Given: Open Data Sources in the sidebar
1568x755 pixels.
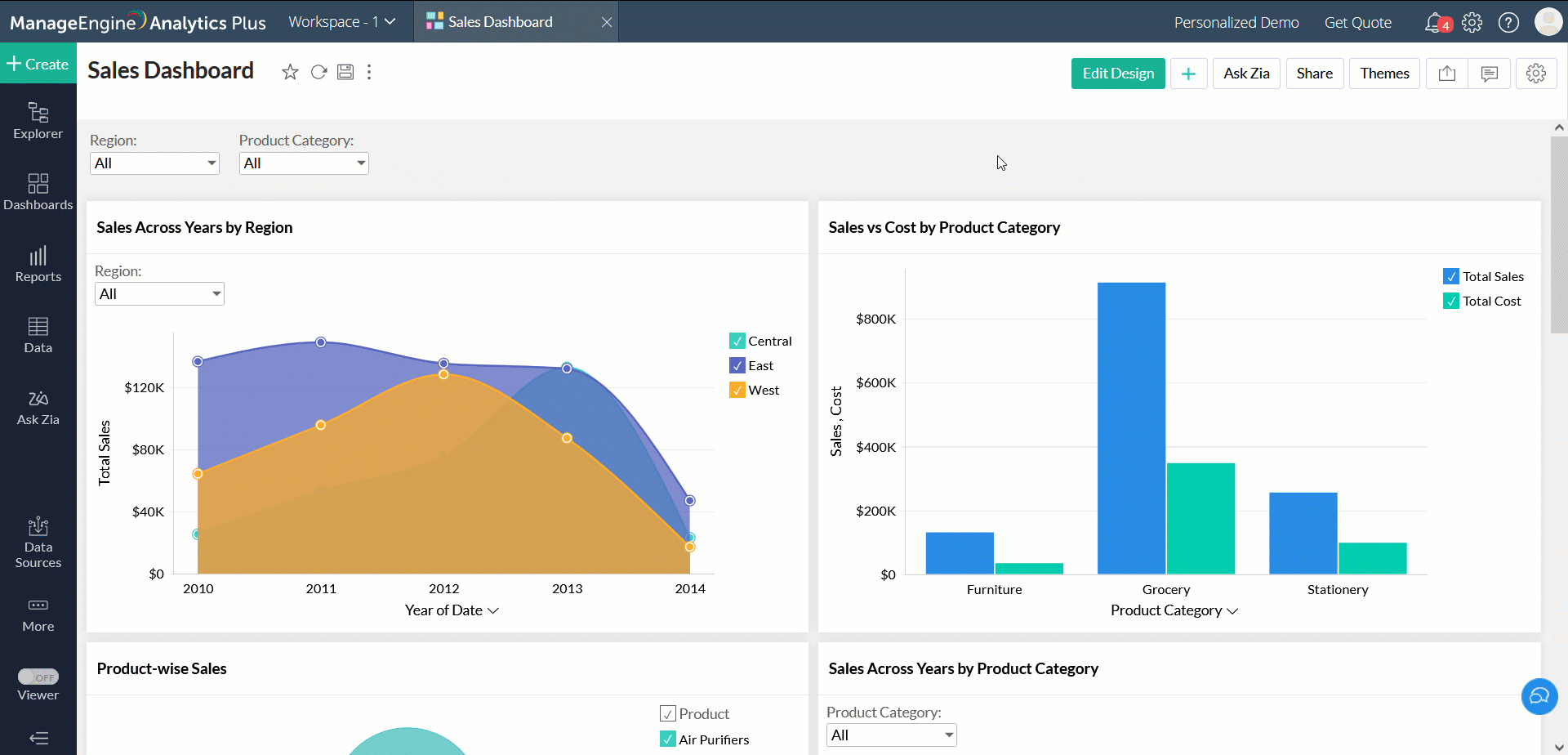Looking at the screenshot, I should [38, 543].
